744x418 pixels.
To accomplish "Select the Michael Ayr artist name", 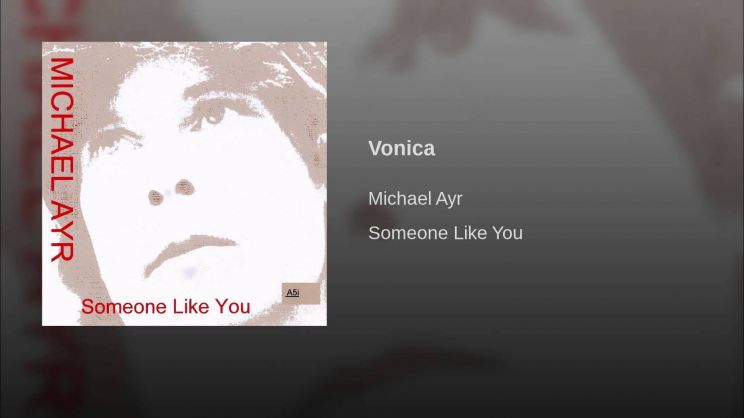I will coord(415,199).
